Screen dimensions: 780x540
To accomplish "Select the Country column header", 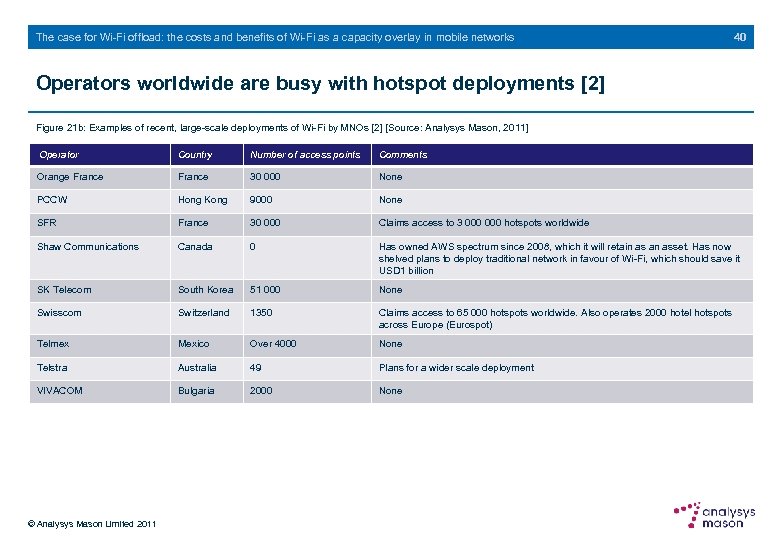I will (207, 155).
